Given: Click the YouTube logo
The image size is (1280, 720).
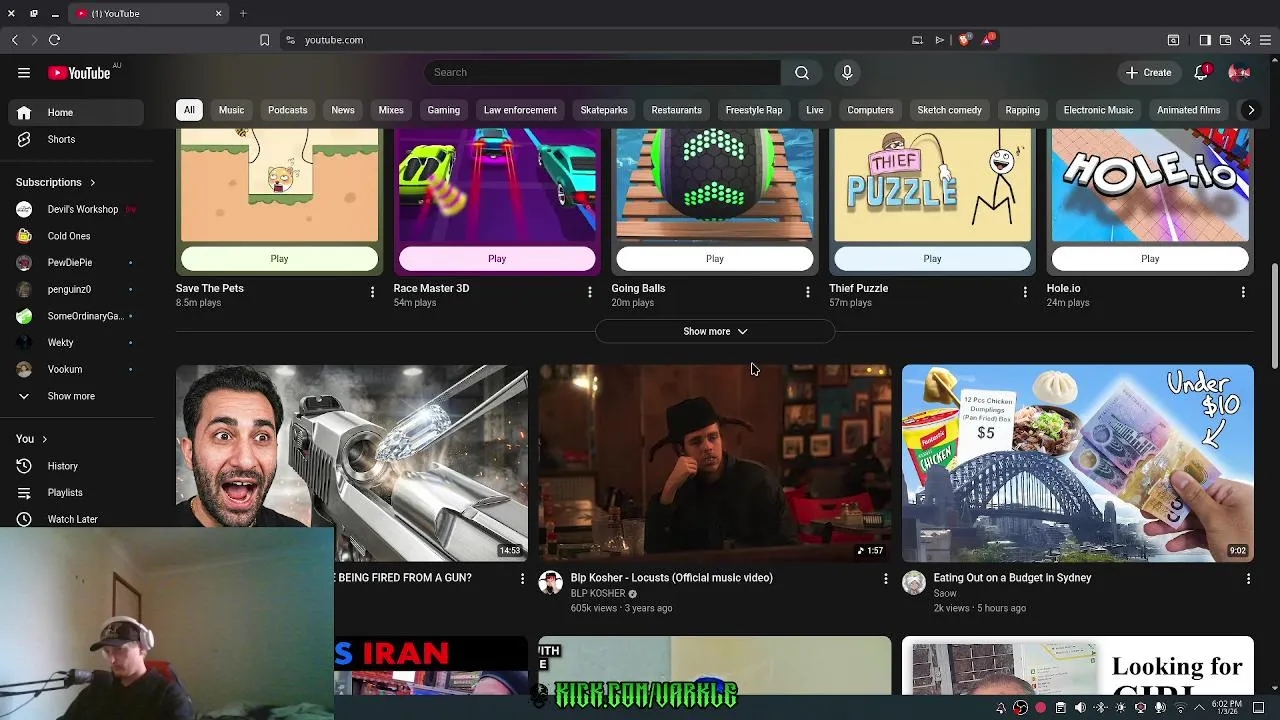Looking at the screenshot, I should tap(79, 73).
